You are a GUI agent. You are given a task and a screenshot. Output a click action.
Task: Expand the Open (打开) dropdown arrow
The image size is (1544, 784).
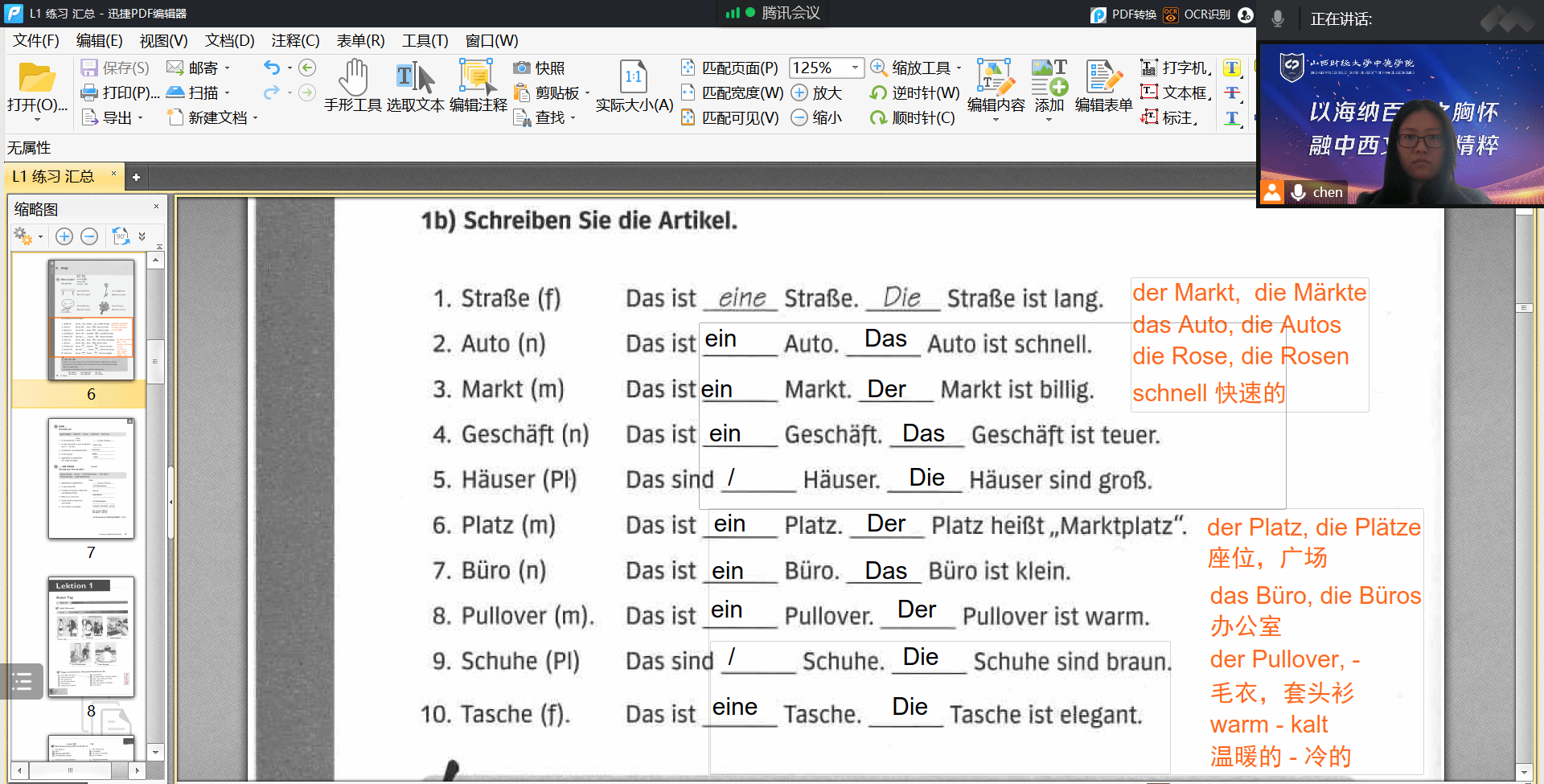(x=37, y=120)
